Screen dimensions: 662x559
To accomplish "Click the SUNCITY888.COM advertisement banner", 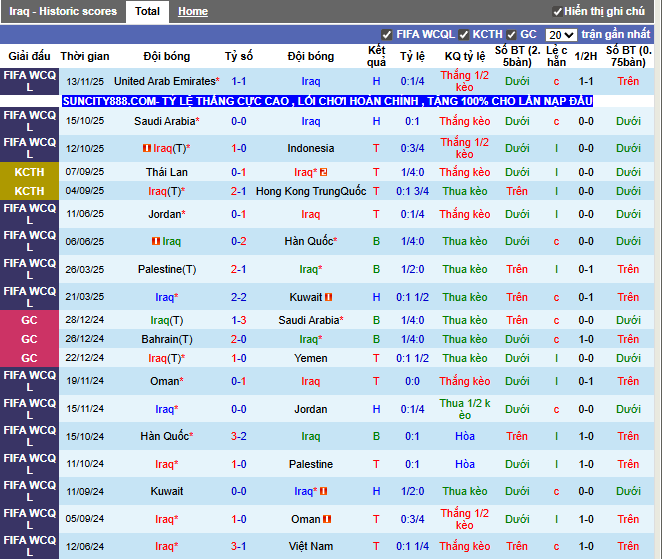I will click(327, 101).
